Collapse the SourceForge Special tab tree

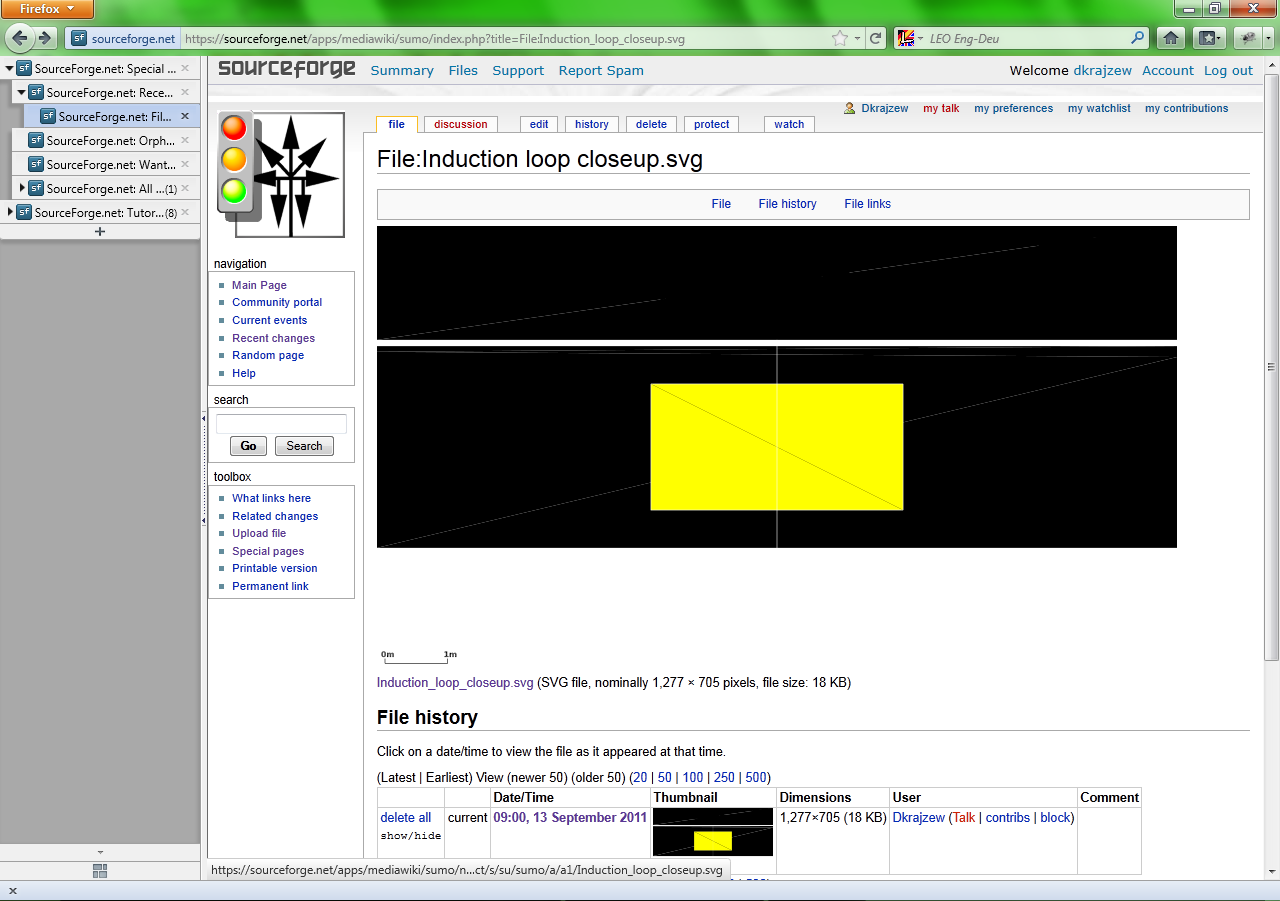point(10,69)
